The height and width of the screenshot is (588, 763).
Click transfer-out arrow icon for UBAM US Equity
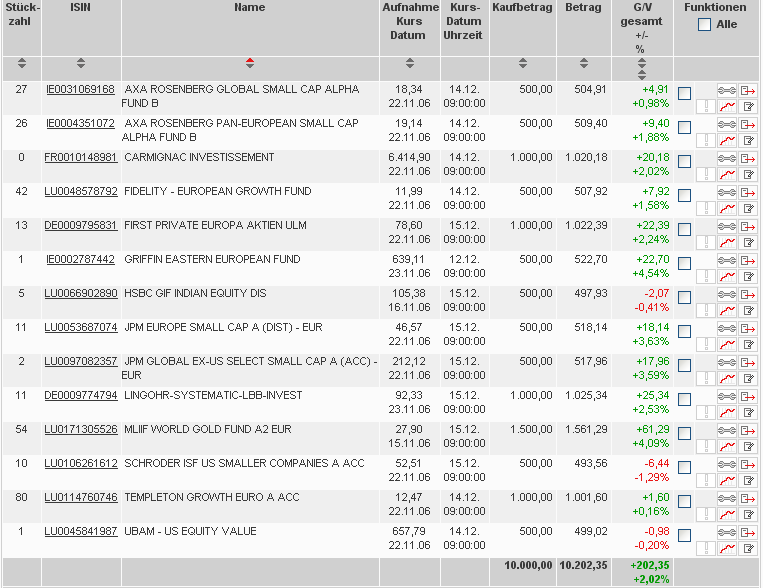click(747, 532)
